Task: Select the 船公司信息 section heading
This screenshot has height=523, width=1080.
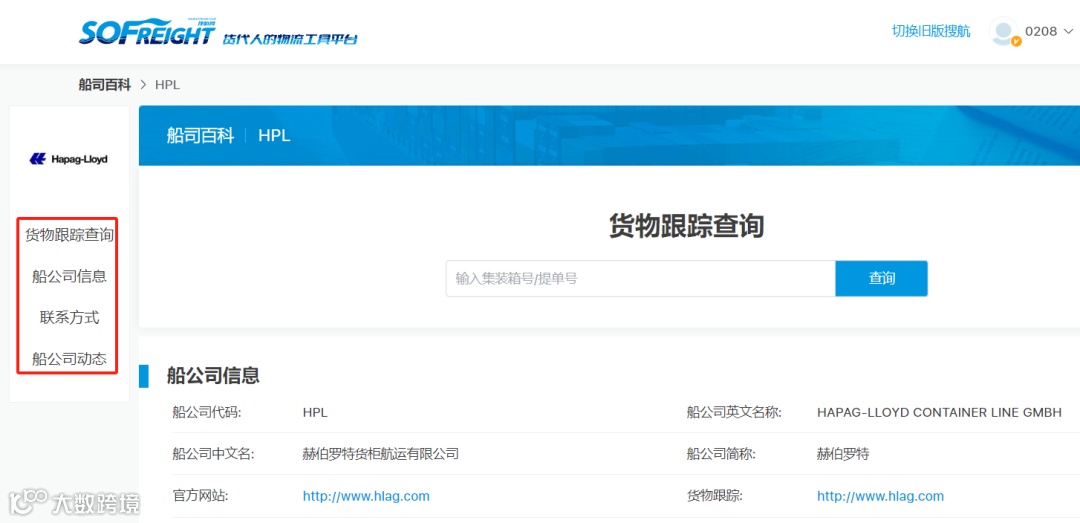Action: click(x=213, y=376)
